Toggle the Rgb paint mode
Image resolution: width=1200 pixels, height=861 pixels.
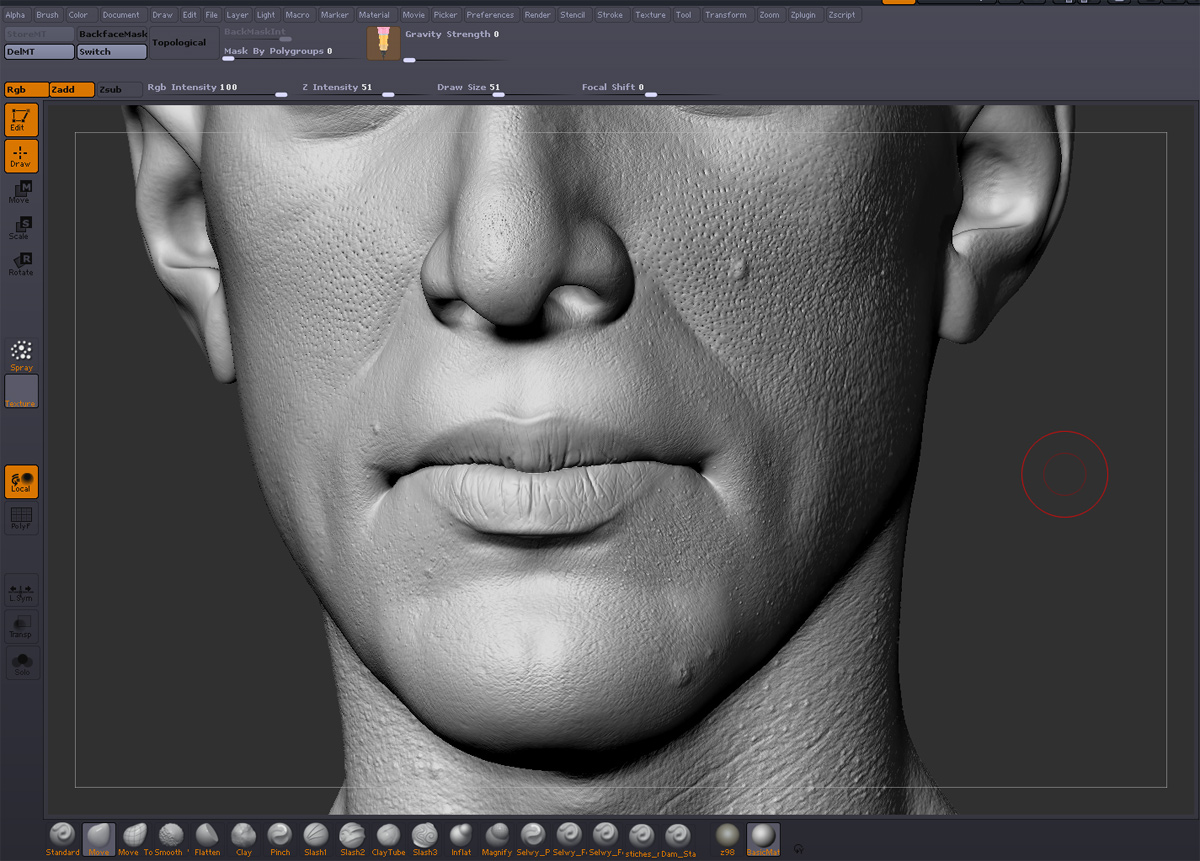[x=26, y=90]
